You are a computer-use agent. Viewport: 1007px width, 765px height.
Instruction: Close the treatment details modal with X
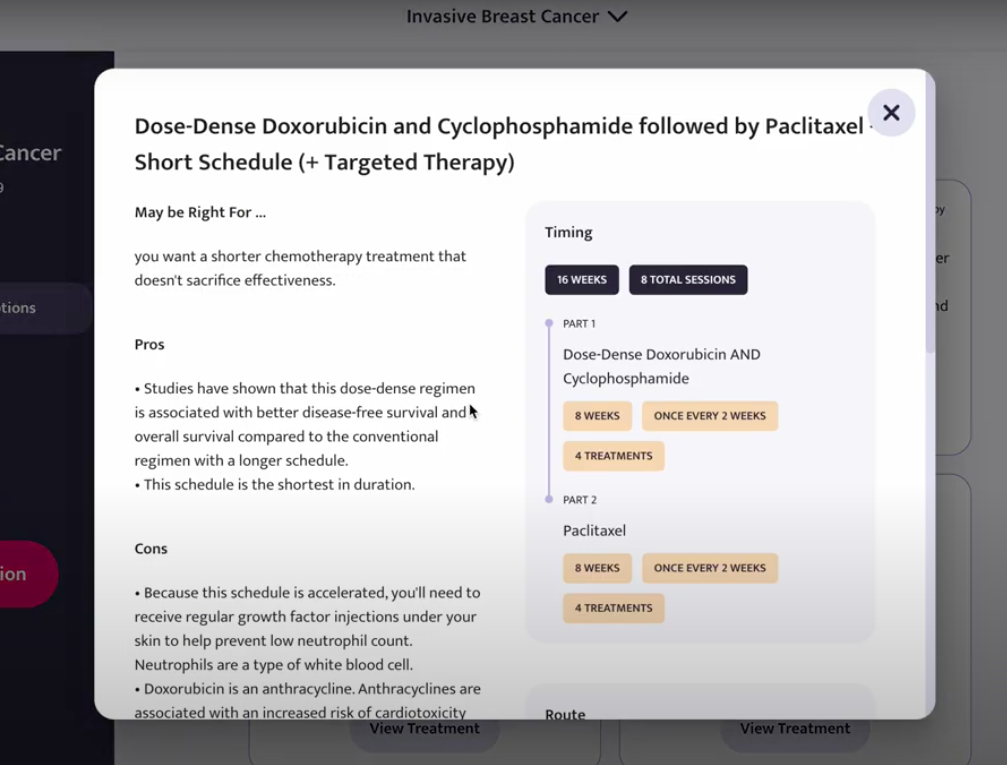tap(891, 113)
